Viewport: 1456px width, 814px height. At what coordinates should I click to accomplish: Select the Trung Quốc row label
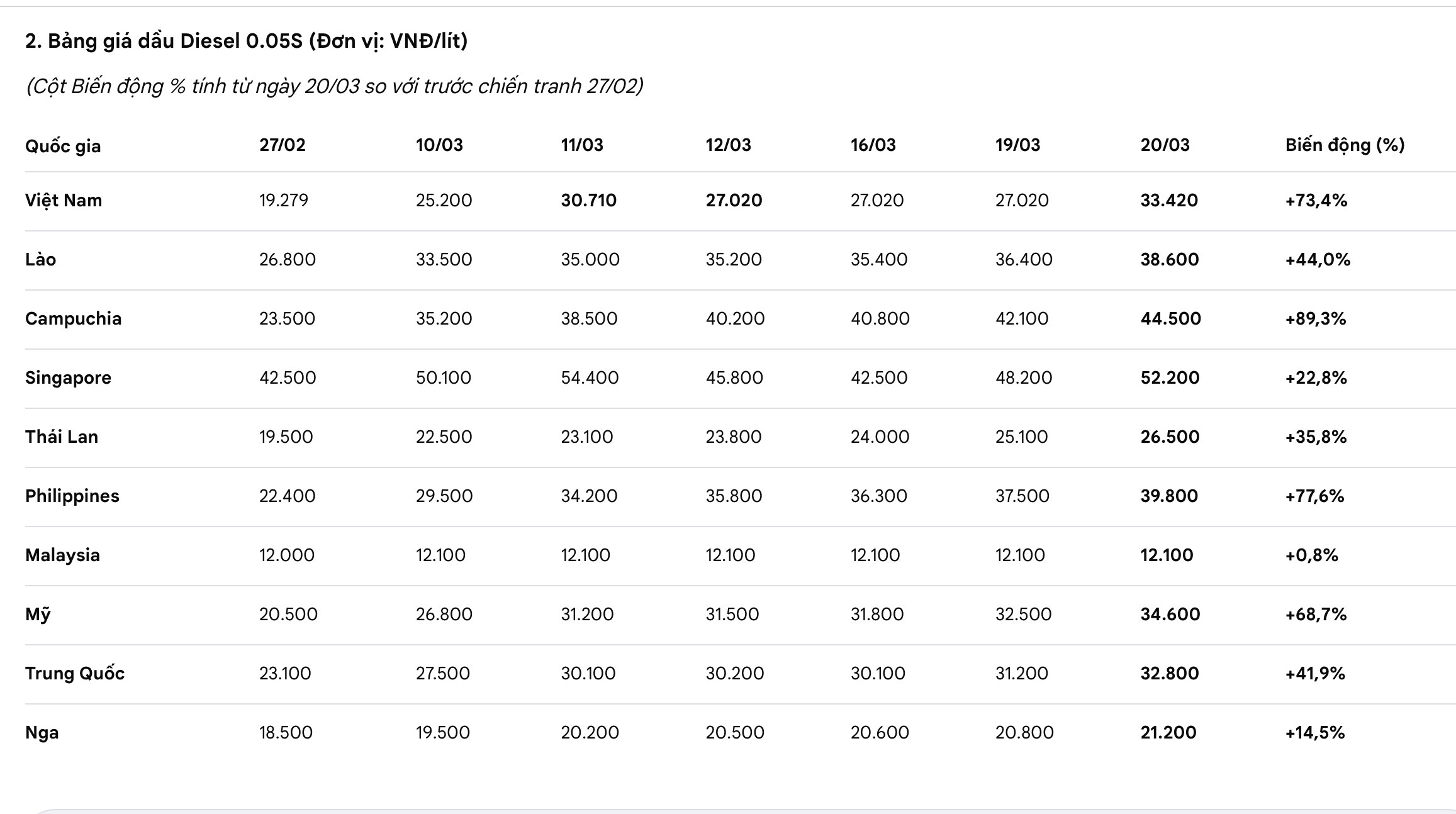click(75, 673)
